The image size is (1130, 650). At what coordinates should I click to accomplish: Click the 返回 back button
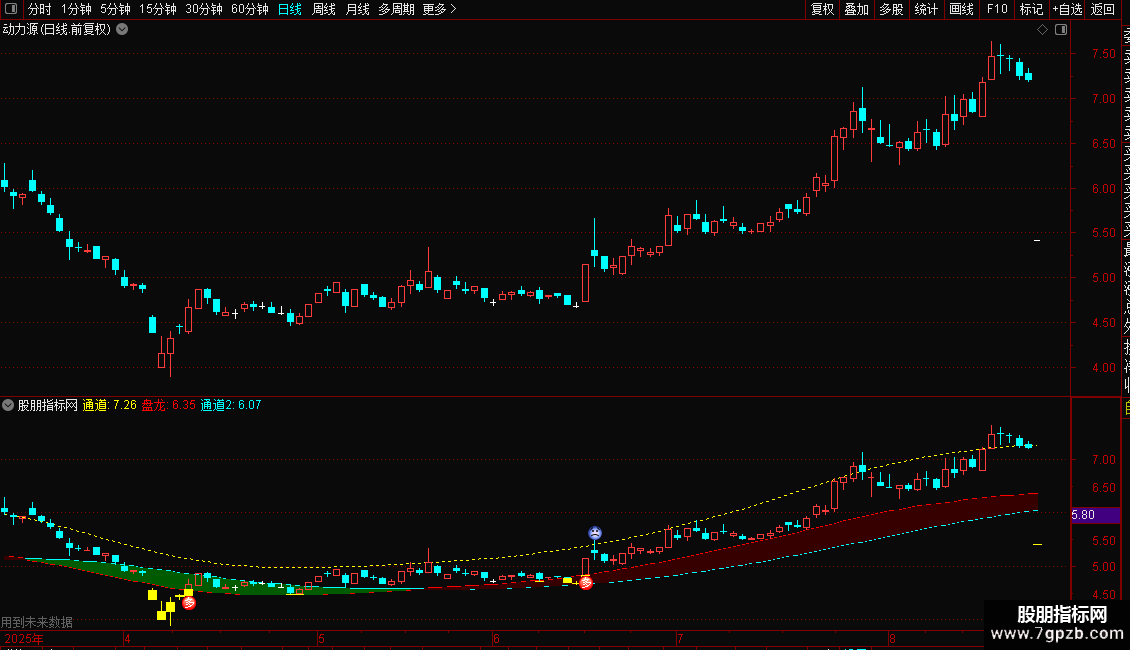click(x=1103, y=9)
